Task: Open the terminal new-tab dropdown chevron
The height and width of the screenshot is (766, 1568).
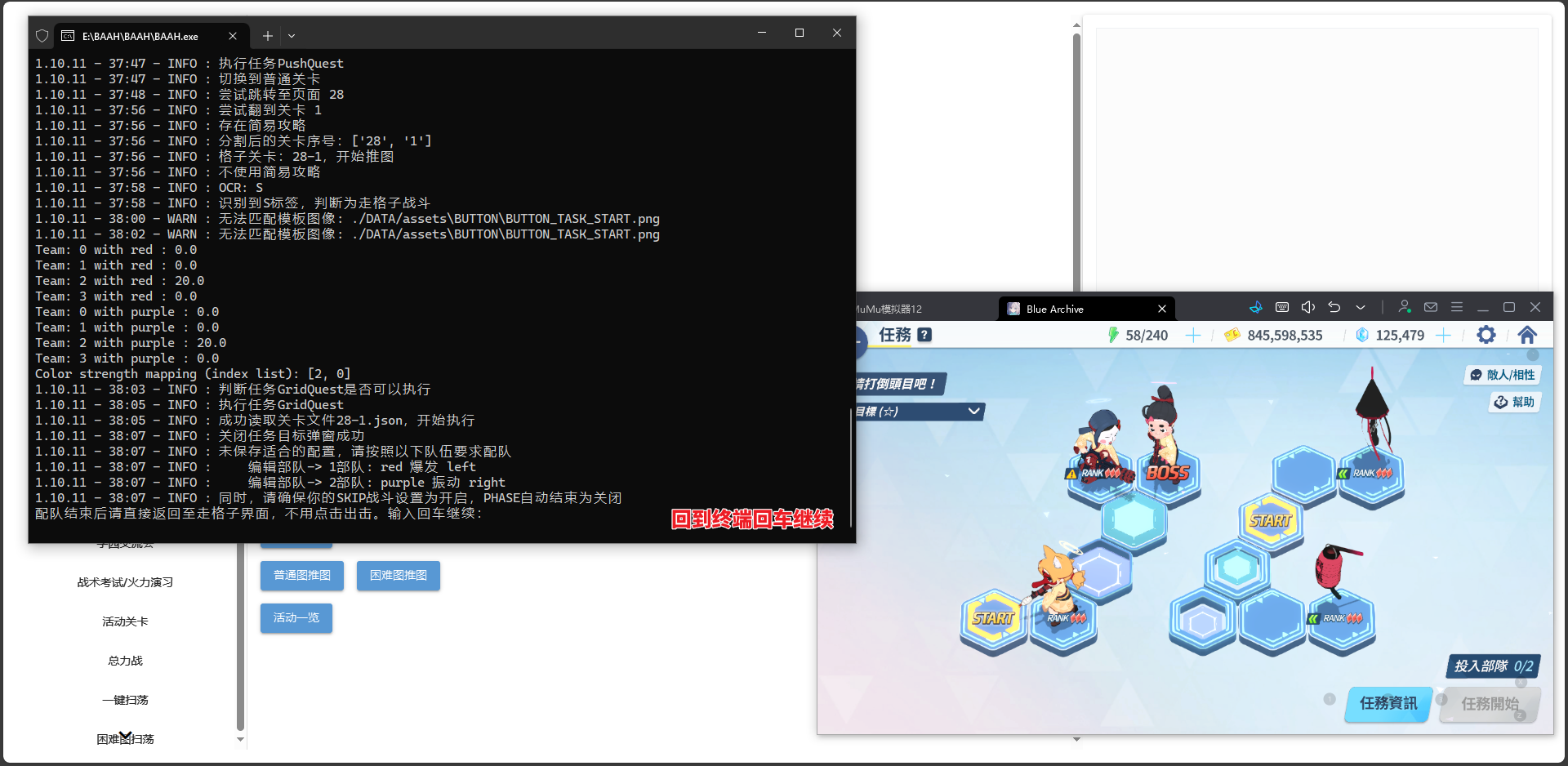Action: 292,36
